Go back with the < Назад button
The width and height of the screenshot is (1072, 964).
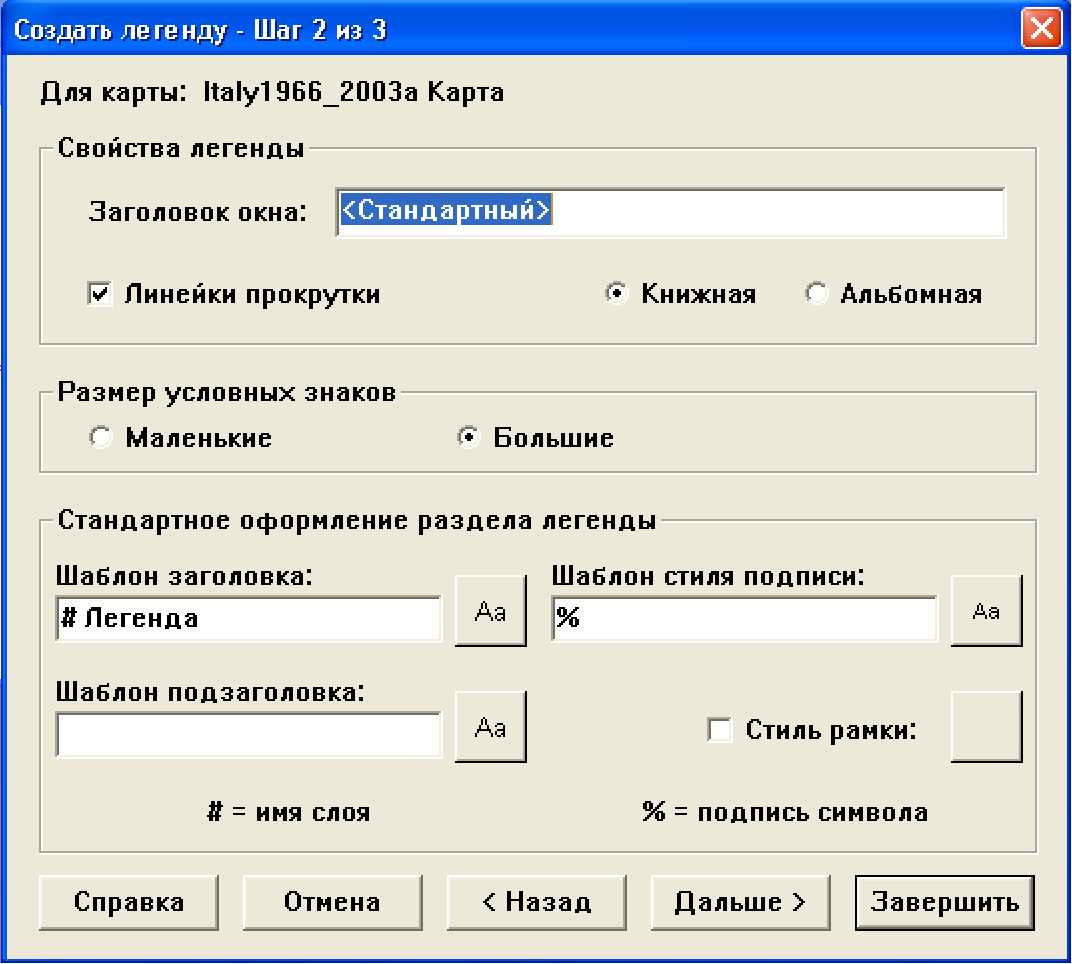tap(537, 902)
